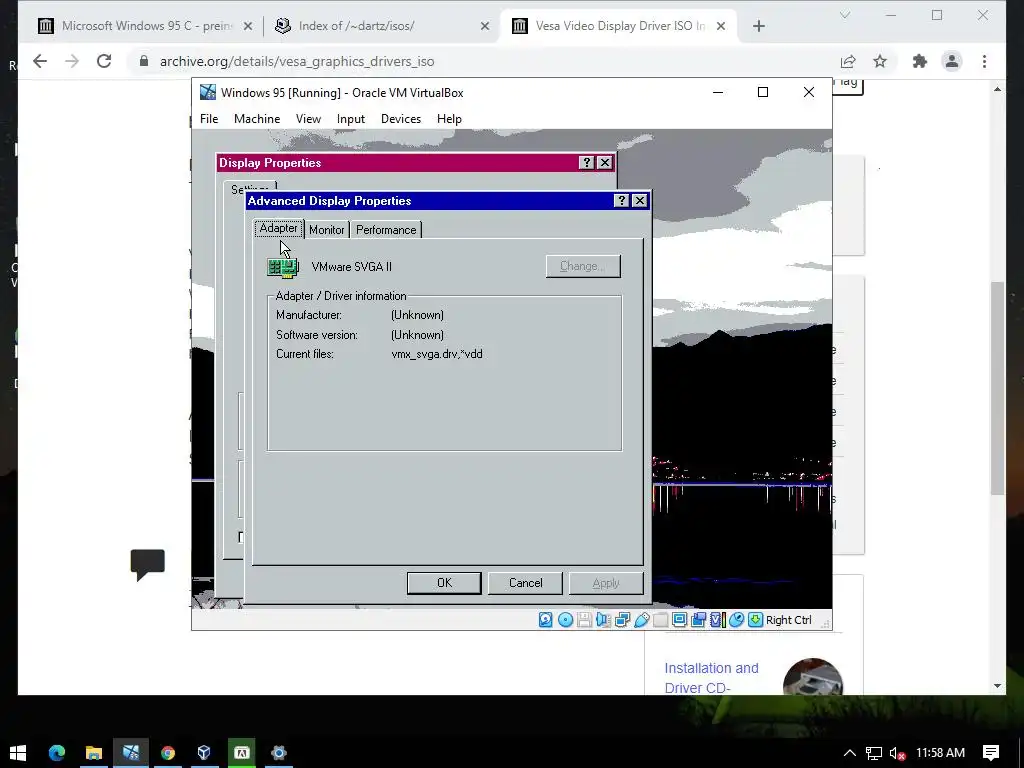Click the hard disk activity icon in VirtualBox status bar

(x=545, y=620)
